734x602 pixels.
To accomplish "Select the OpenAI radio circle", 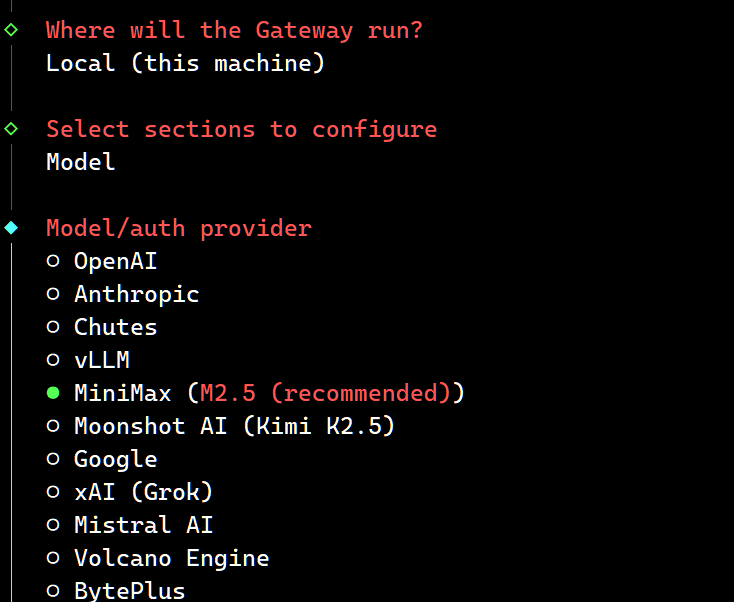I will point(53,262).
